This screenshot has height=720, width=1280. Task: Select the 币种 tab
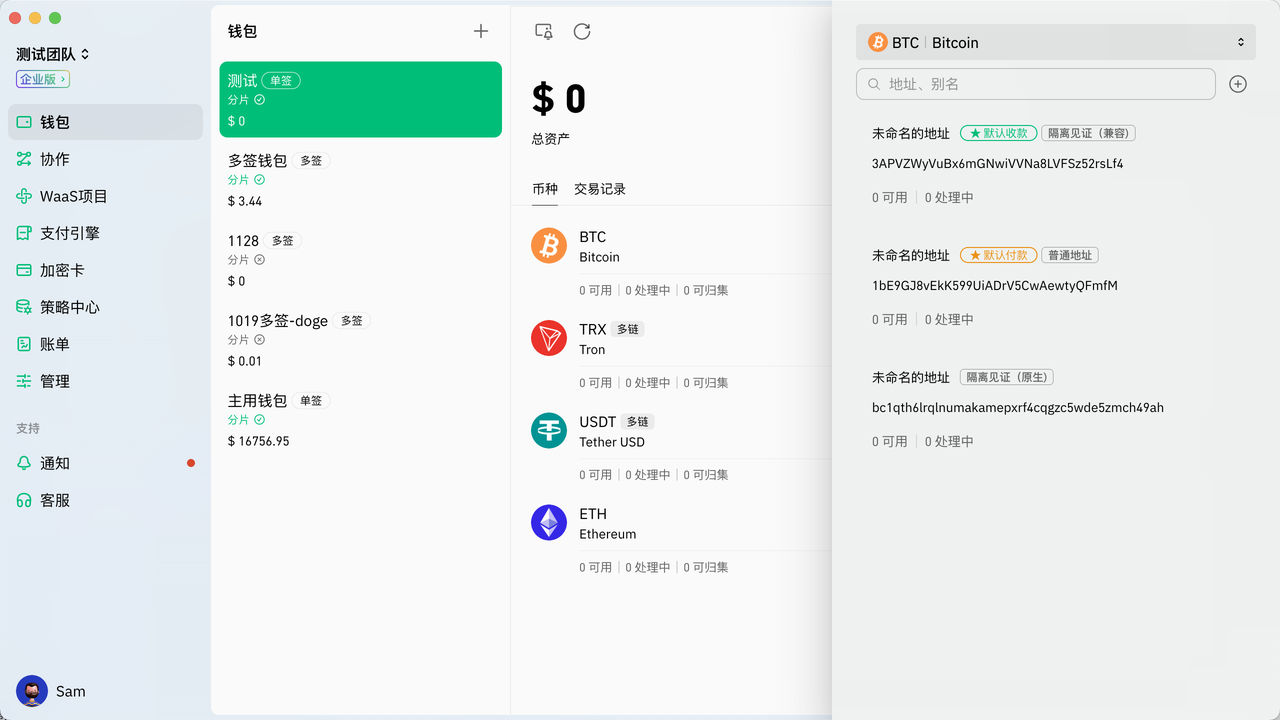coord(545,189)
